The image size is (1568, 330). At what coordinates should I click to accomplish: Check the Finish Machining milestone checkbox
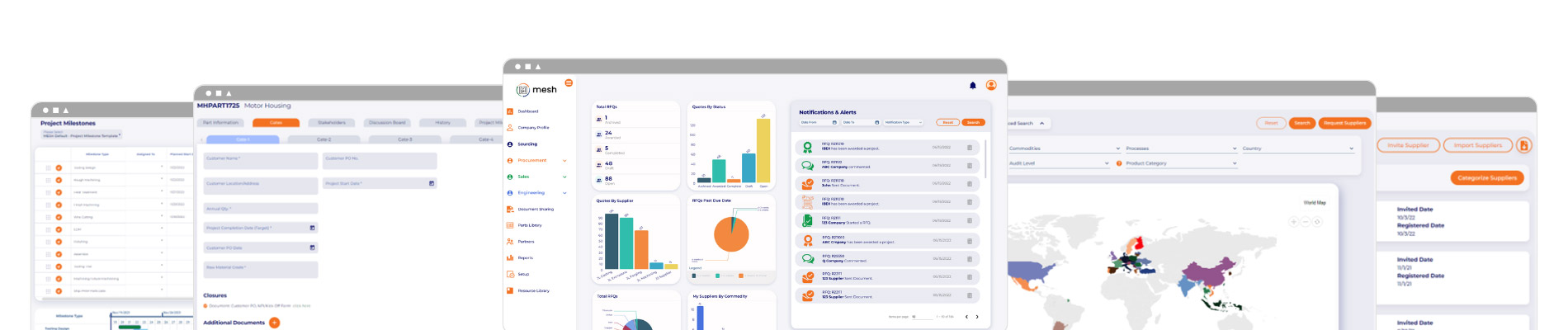(x=59, y=205)
